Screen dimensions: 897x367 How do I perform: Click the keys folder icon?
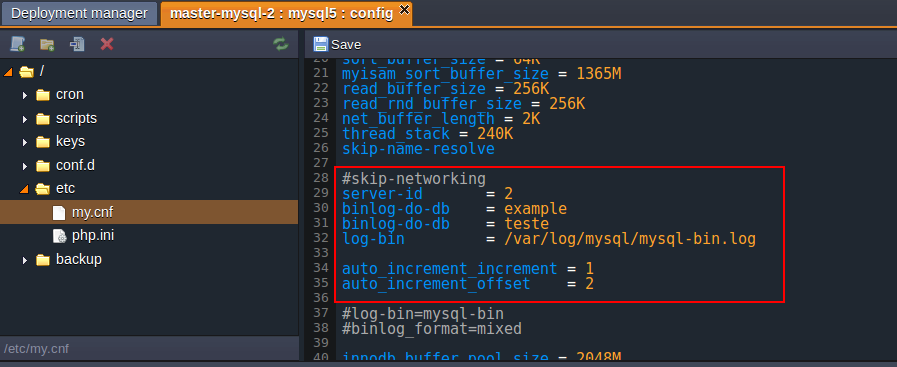tap(43, 142)
